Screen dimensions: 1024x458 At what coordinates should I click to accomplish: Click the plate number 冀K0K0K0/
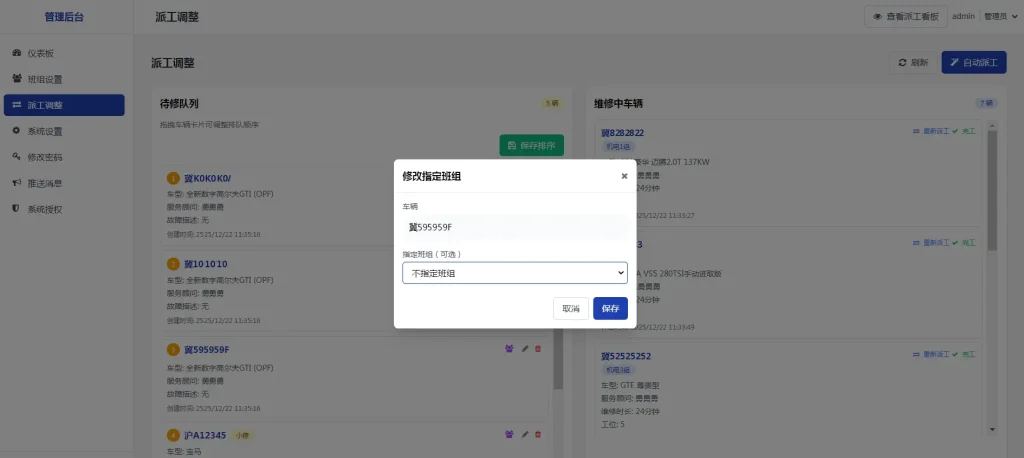(x=208, y=178)
